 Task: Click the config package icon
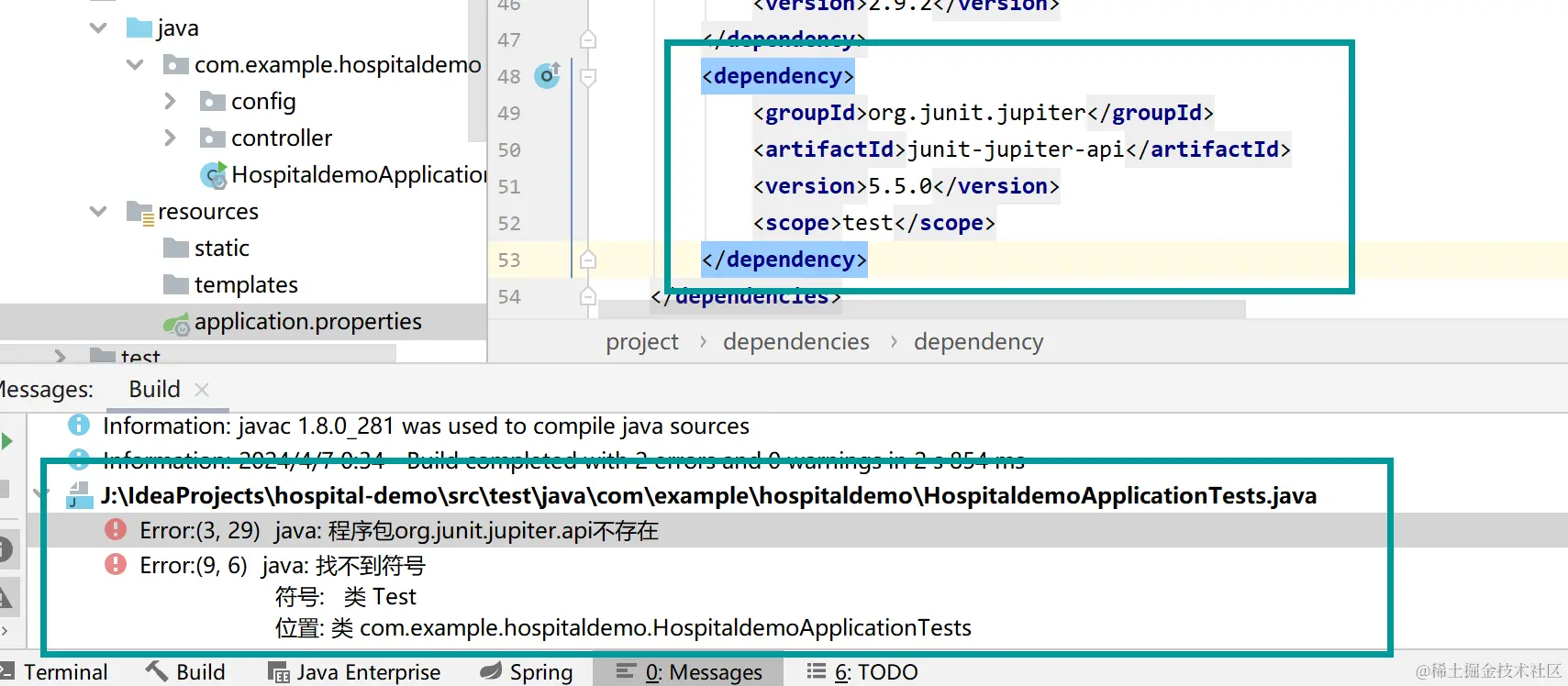click(x=213, y=102)
